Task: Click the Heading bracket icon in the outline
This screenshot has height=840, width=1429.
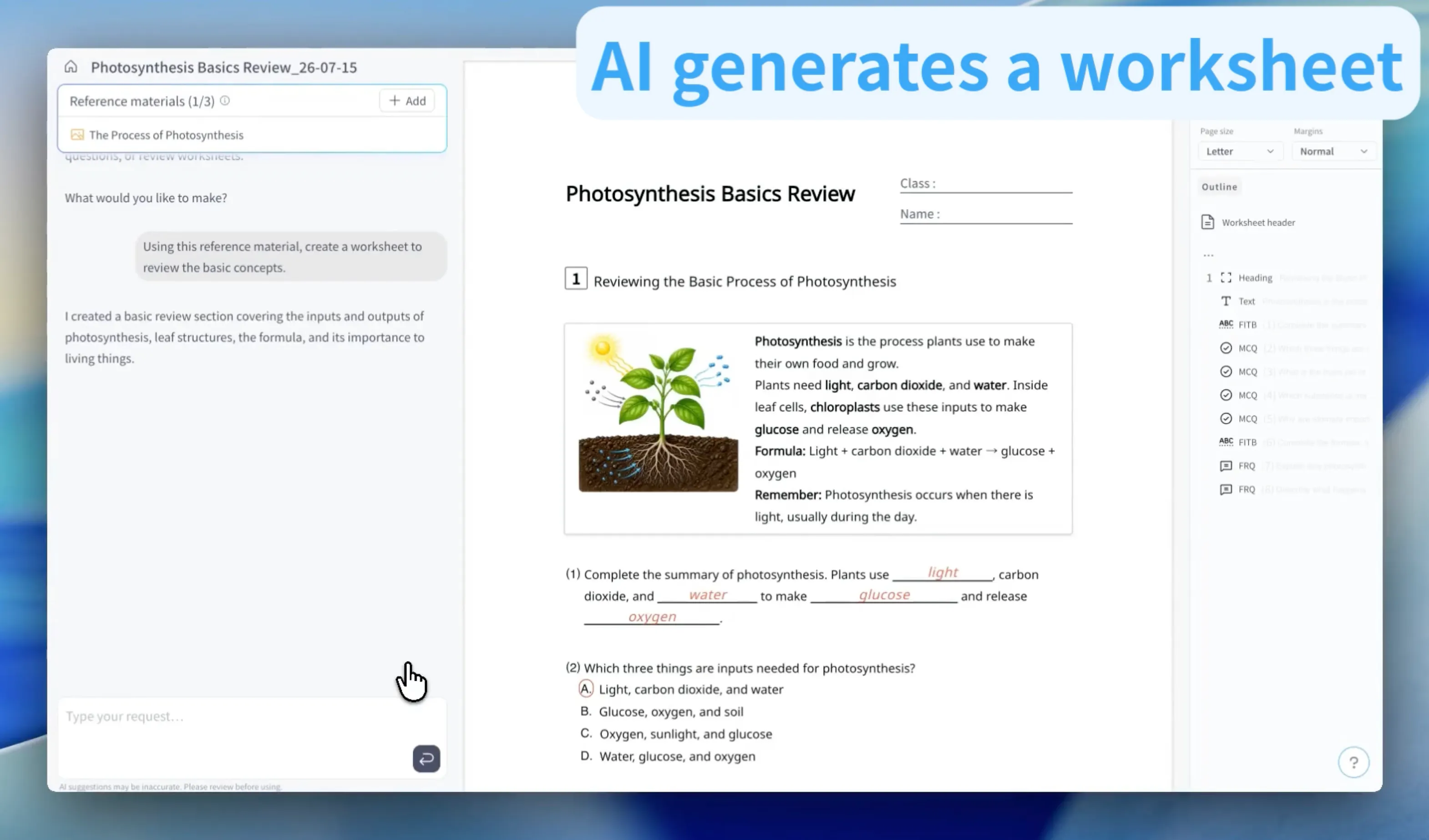Action: pyautogui.click(x=1226, y=278)
